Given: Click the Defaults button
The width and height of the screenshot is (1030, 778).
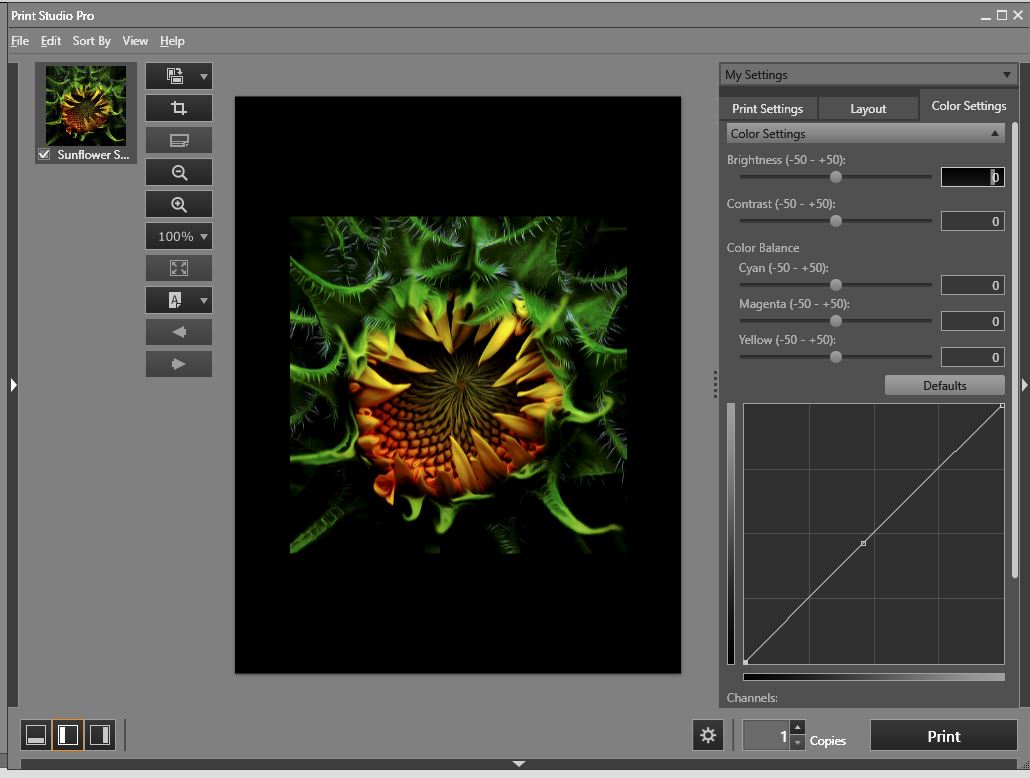Looking at the screenshot, I should point(944,385).
